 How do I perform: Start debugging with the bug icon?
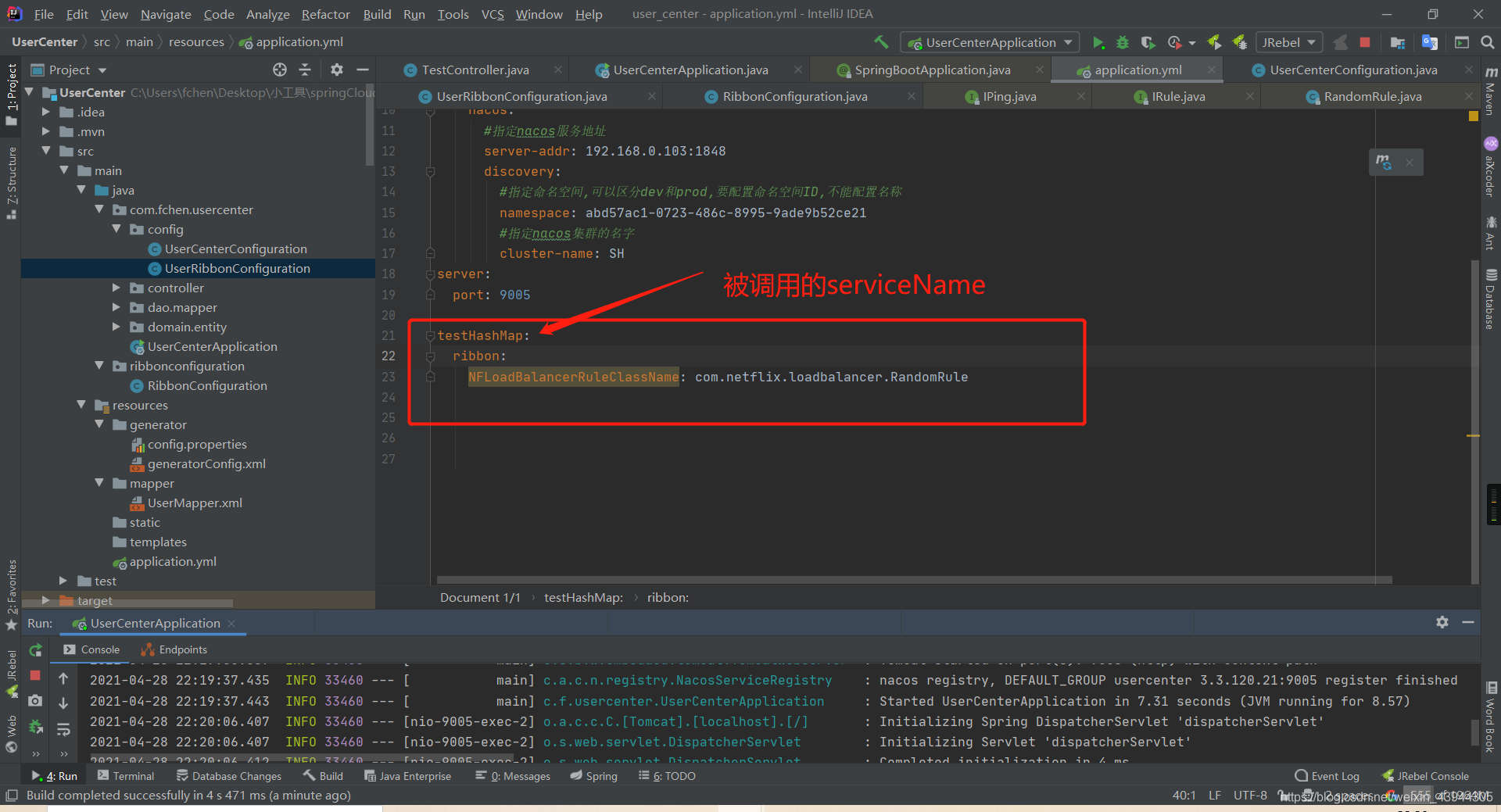[1123, 42]
